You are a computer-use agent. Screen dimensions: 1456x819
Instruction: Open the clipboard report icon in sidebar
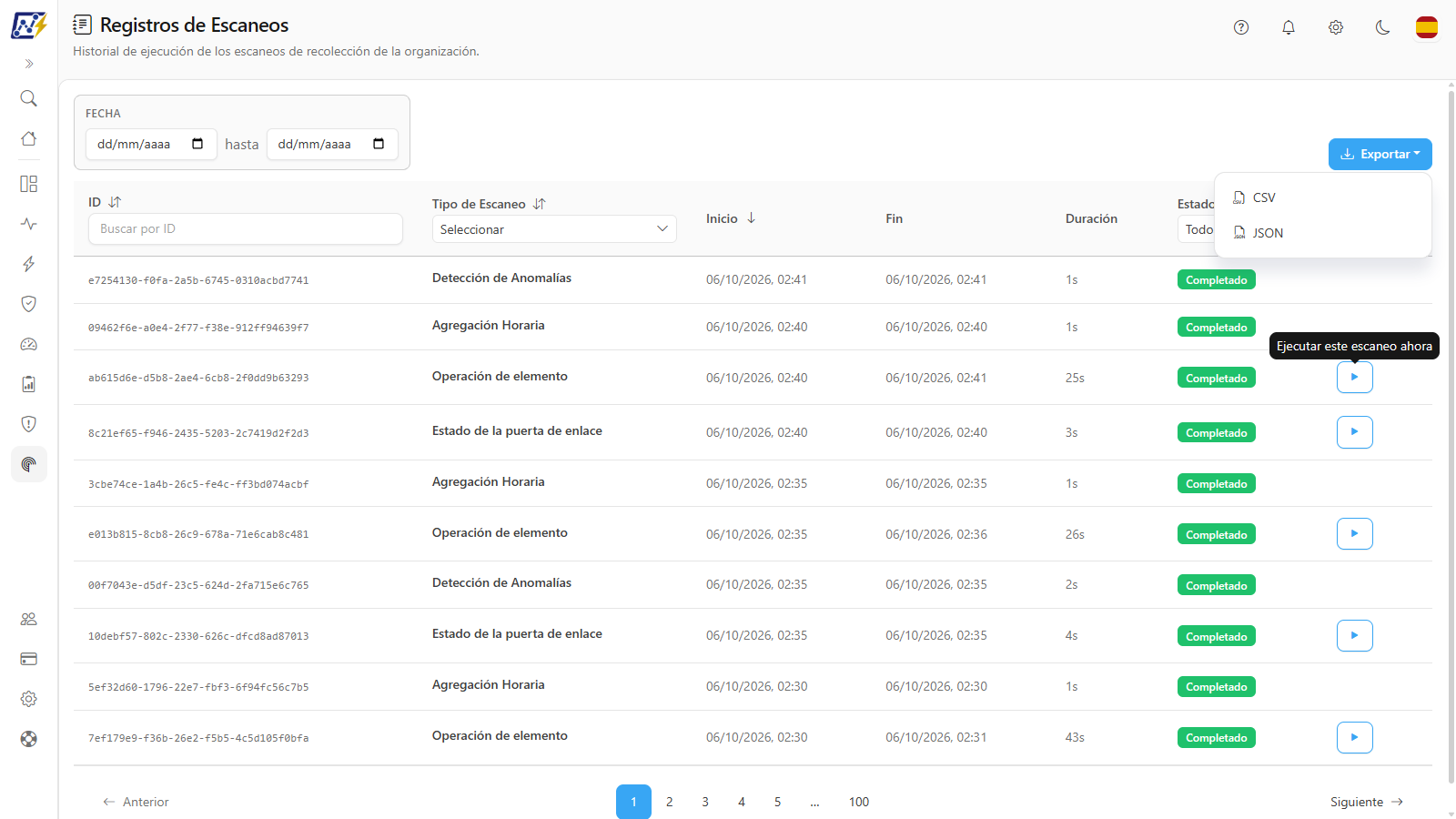click(29, 384)
